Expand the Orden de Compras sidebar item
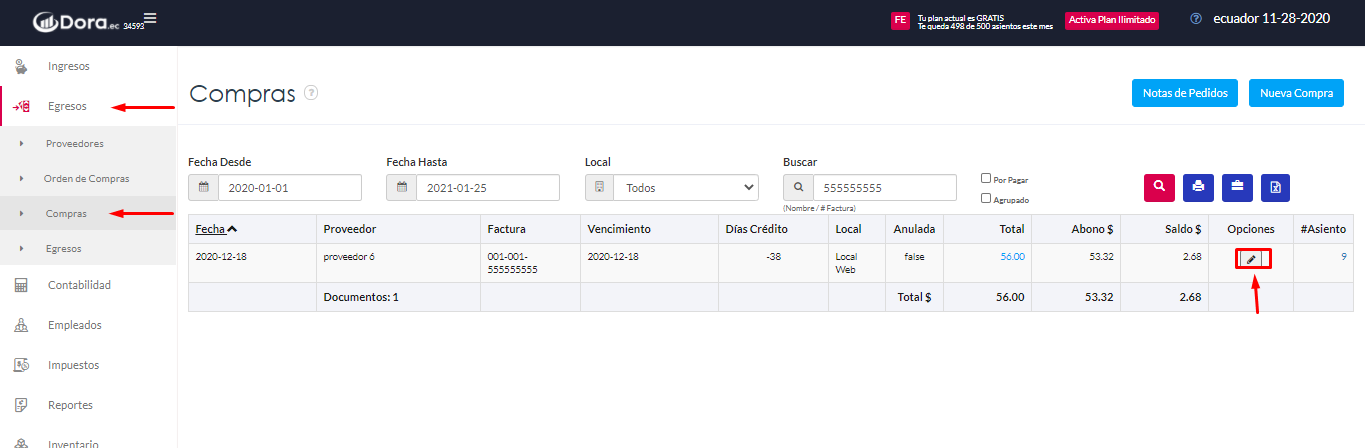The width and height of the screenshot is (1365, 448). pos(87,179)
